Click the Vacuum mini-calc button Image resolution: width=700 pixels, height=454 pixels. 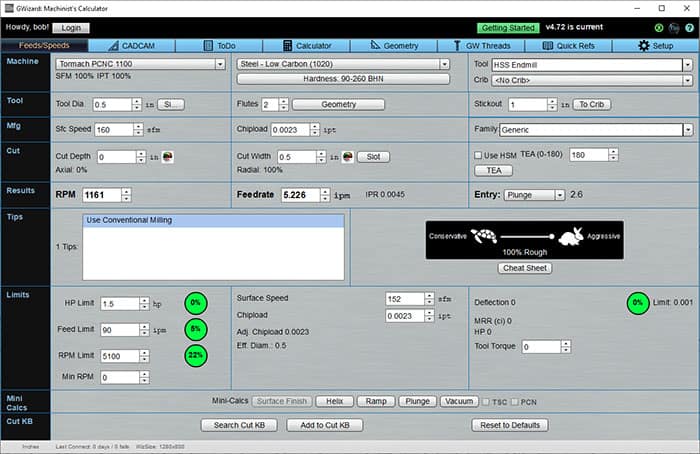click(x=459, y=401)
